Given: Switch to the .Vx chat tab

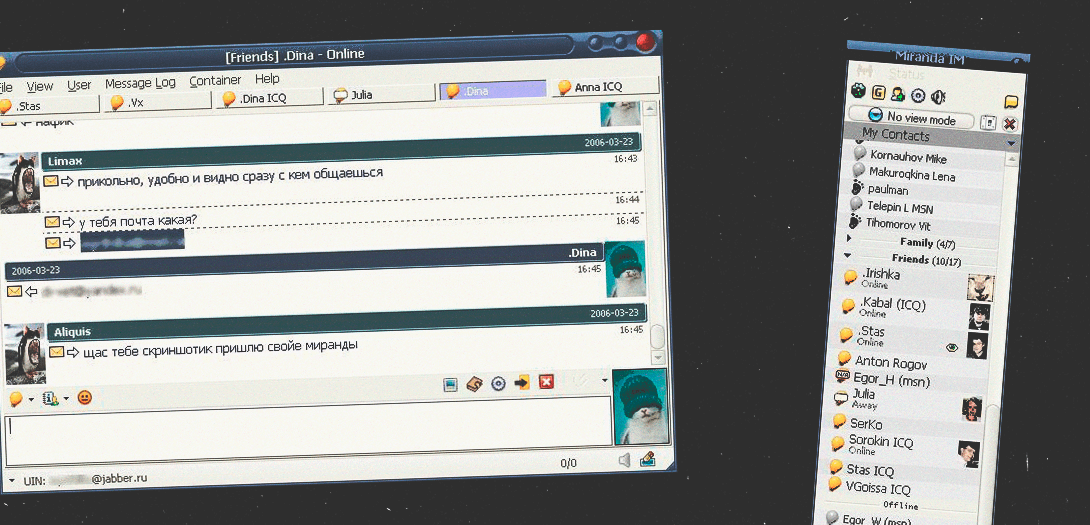Looking at the screenshot, I should pyautogui.click(x=158, y=102).
